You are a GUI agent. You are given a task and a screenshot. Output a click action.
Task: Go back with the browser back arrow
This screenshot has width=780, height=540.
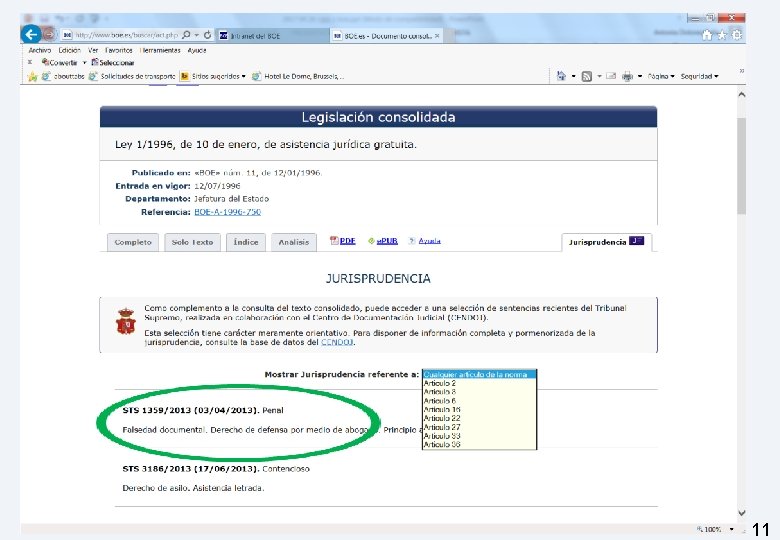click(31, 34)
